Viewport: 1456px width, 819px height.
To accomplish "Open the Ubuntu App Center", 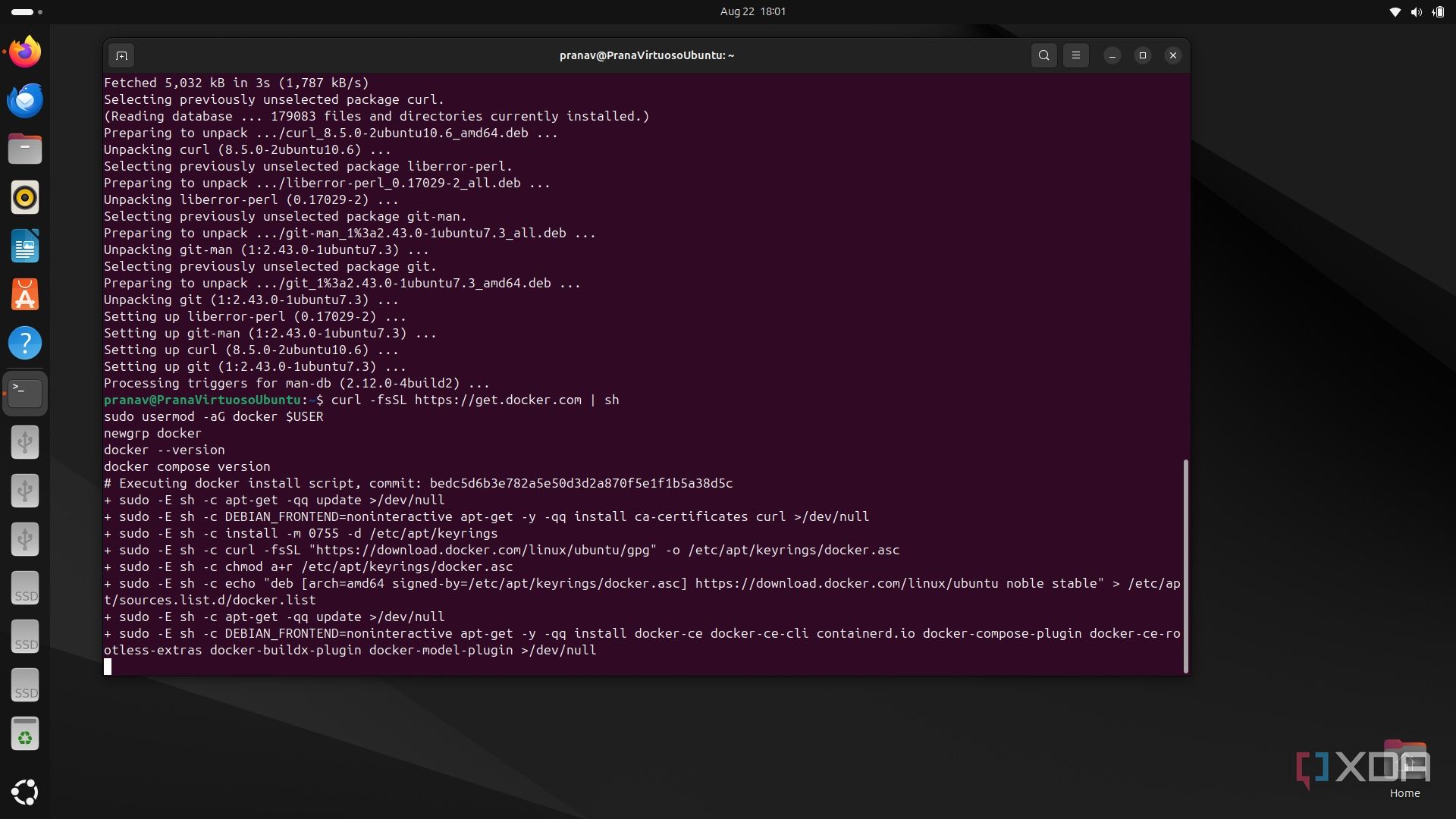I will [25, 294].
